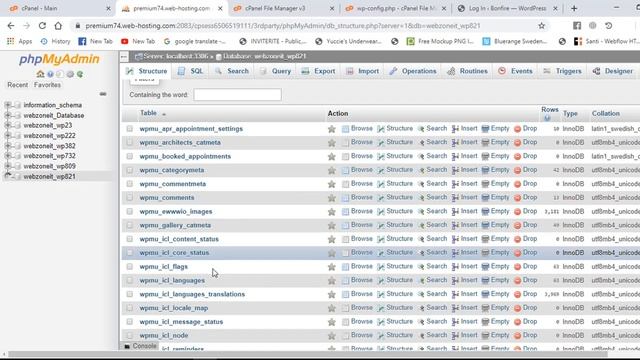Click the phpMyAdmin logo

[x=59, y=59]
